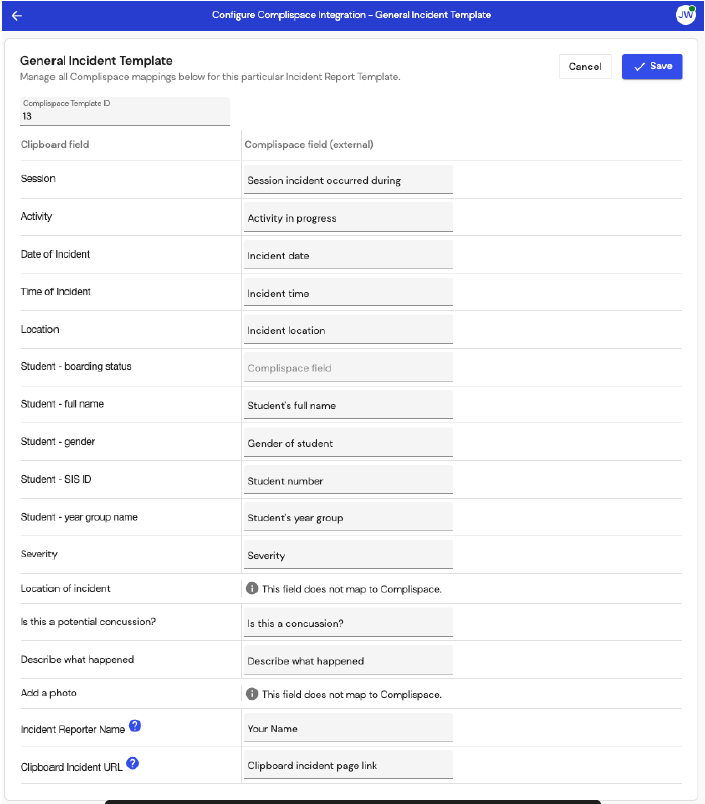Viewport: 705px width, 804px height.
Task: Click the info icon on Location of incident row
Action: [x=252, y=589]
